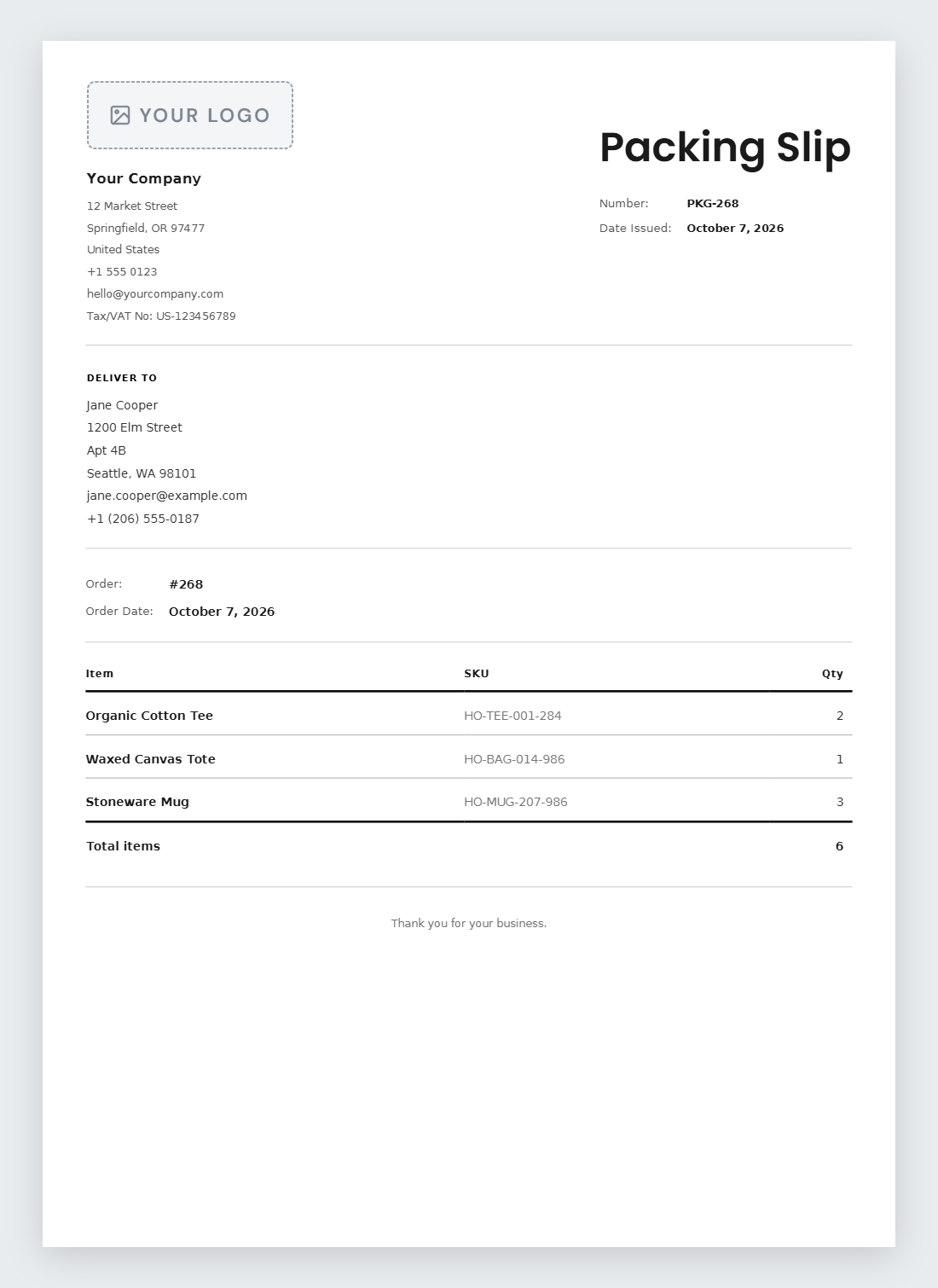Click the Date Issued value October 7, 2026

(735, 229)
